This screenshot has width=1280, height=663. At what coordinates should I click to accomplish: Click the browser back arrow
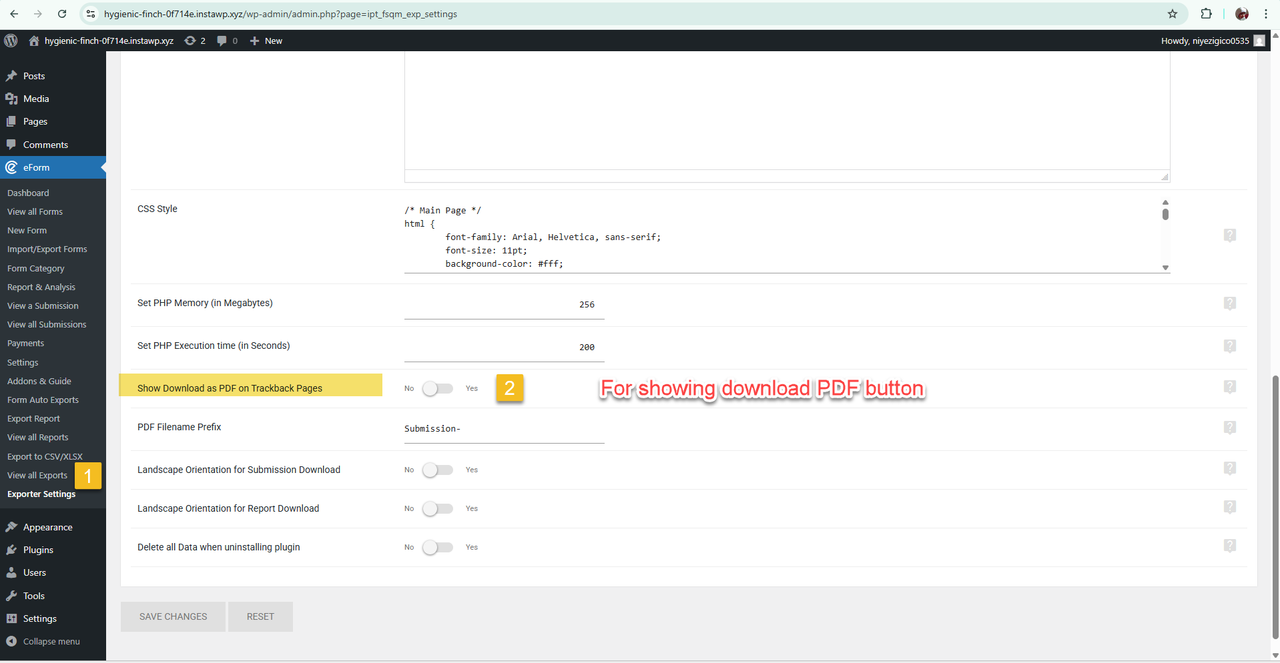click(14, 14)
